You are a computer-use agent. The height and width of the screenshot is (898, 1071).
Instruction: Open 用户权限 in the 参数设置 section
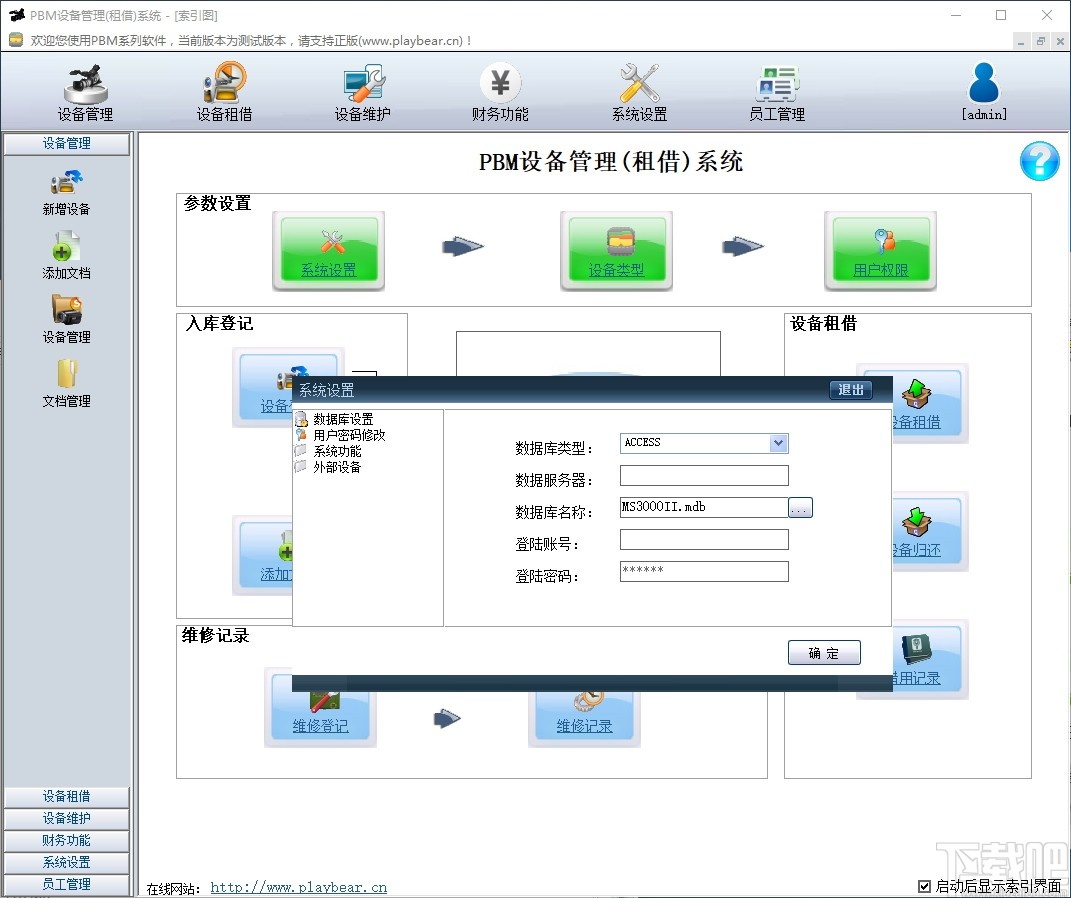(x=880, y=249)
